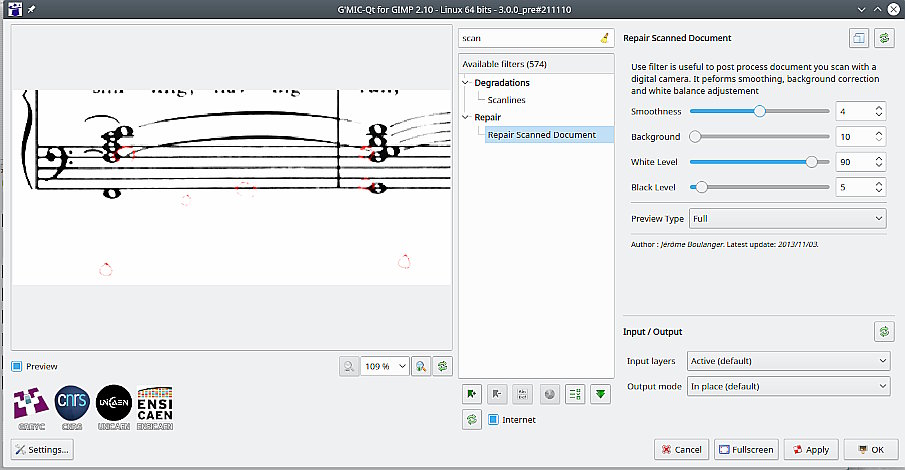905x470 pixels.
Task: Click the reset zoom magnifier icon
Action: (421, 366)
